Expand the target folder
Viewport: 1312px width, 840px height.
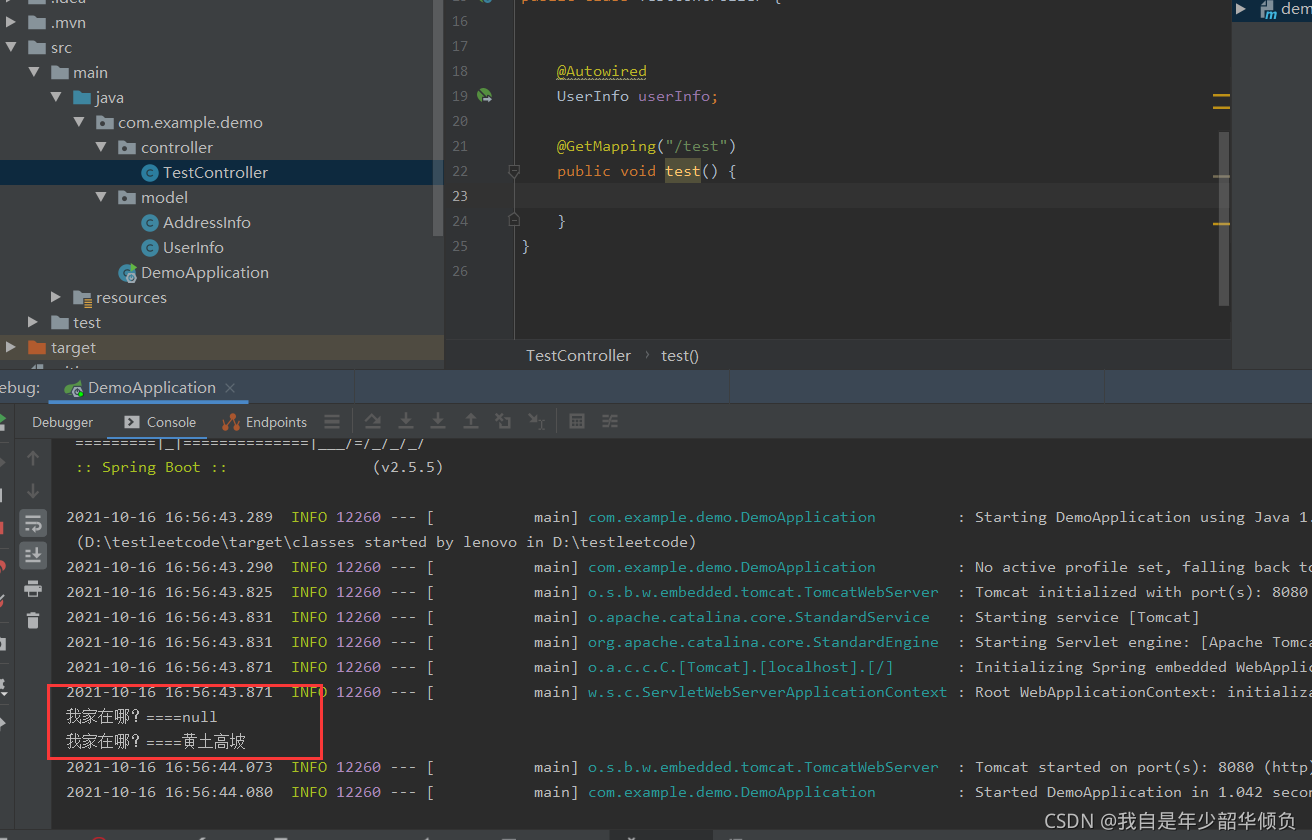(x=10, y=347)
